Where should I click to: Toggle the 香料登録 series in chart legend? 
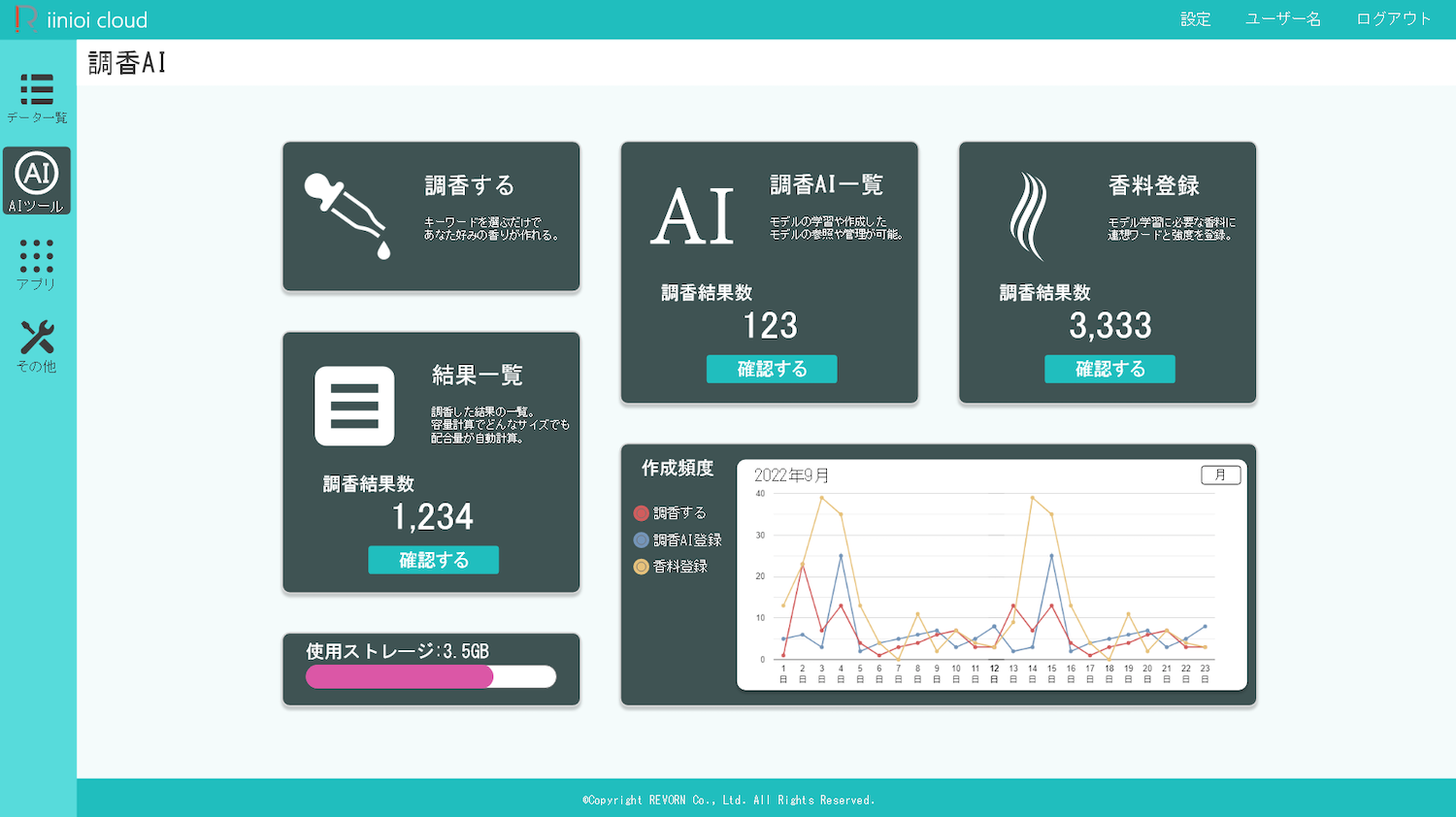672,567
